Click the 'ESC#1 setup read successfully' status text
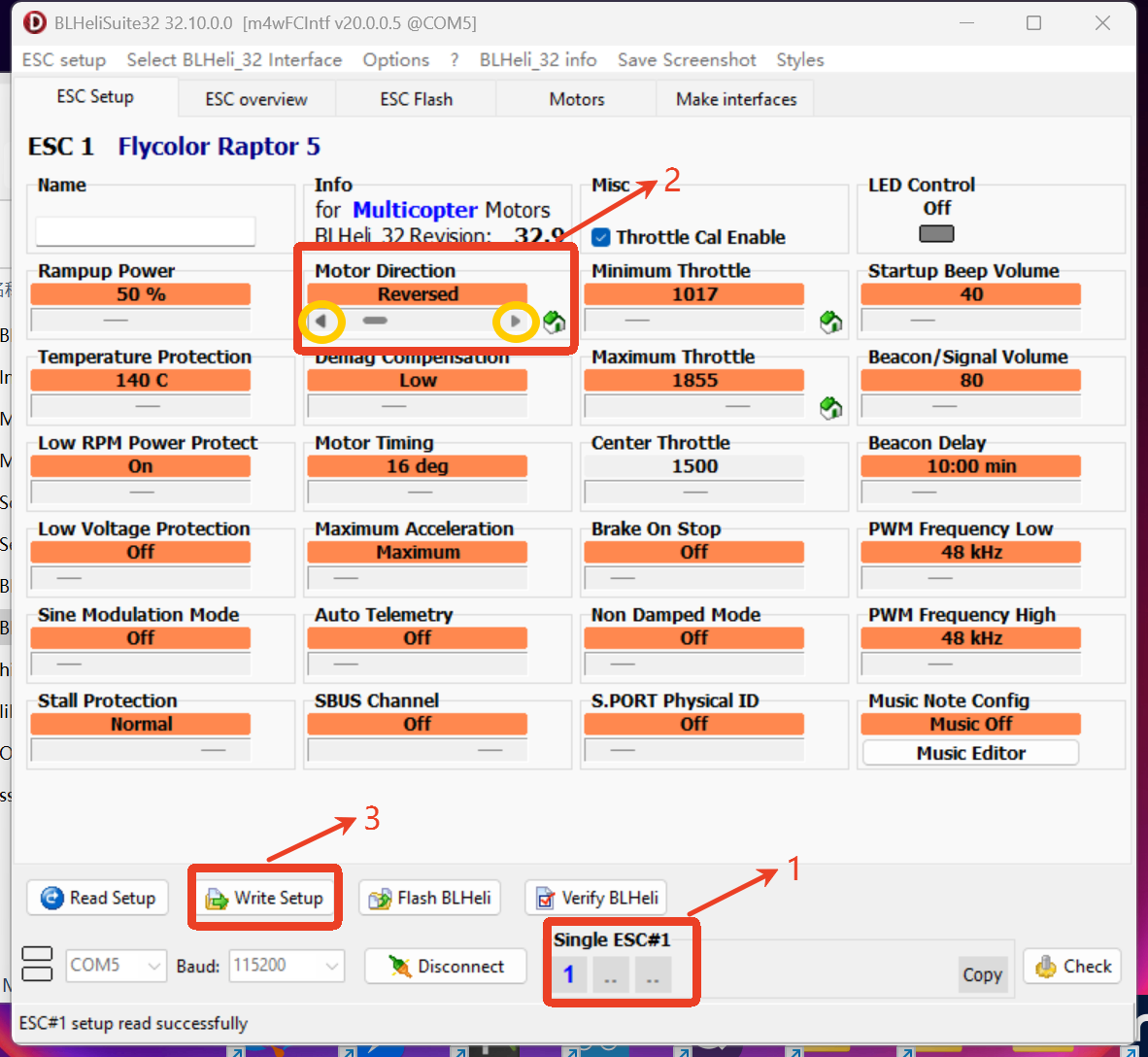This screenshot has height=1057, width=1148. pos(133,1023)
